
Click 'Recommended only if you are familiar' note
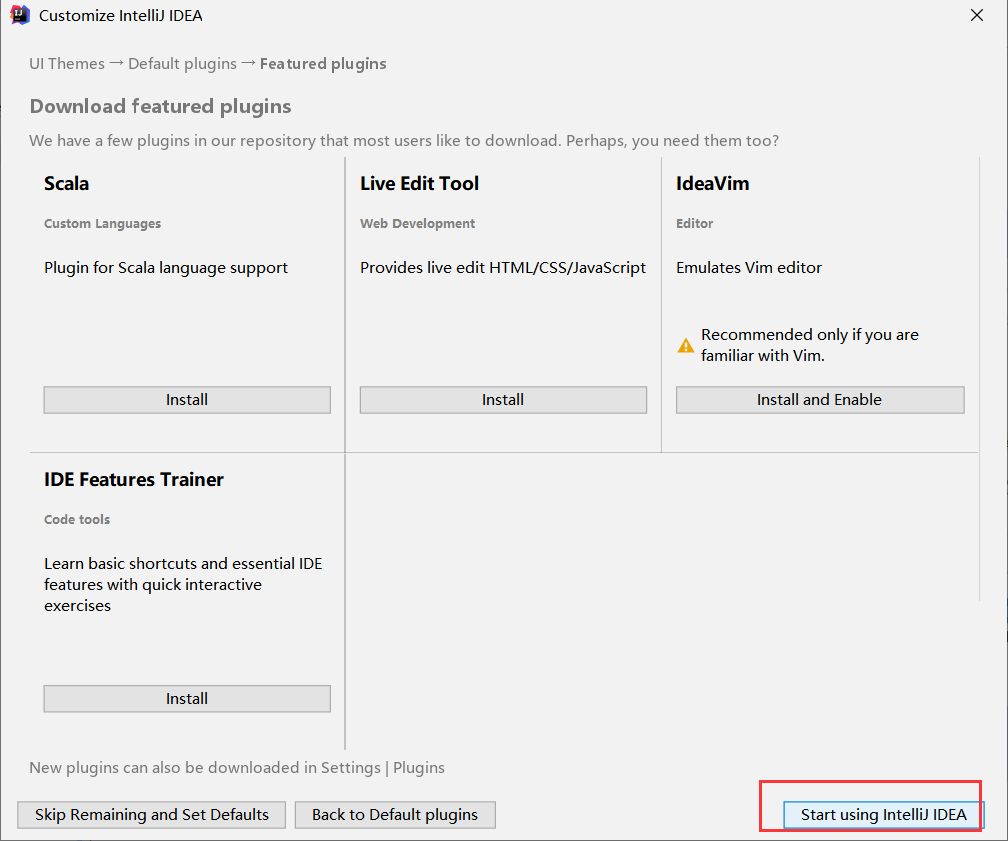coord(809,345)
